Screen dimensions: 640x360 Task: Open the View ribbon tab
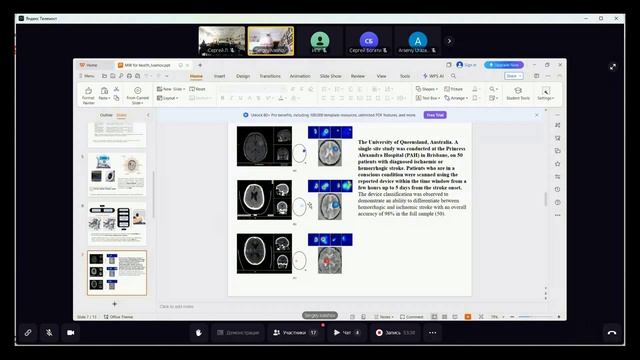point(381,76)
